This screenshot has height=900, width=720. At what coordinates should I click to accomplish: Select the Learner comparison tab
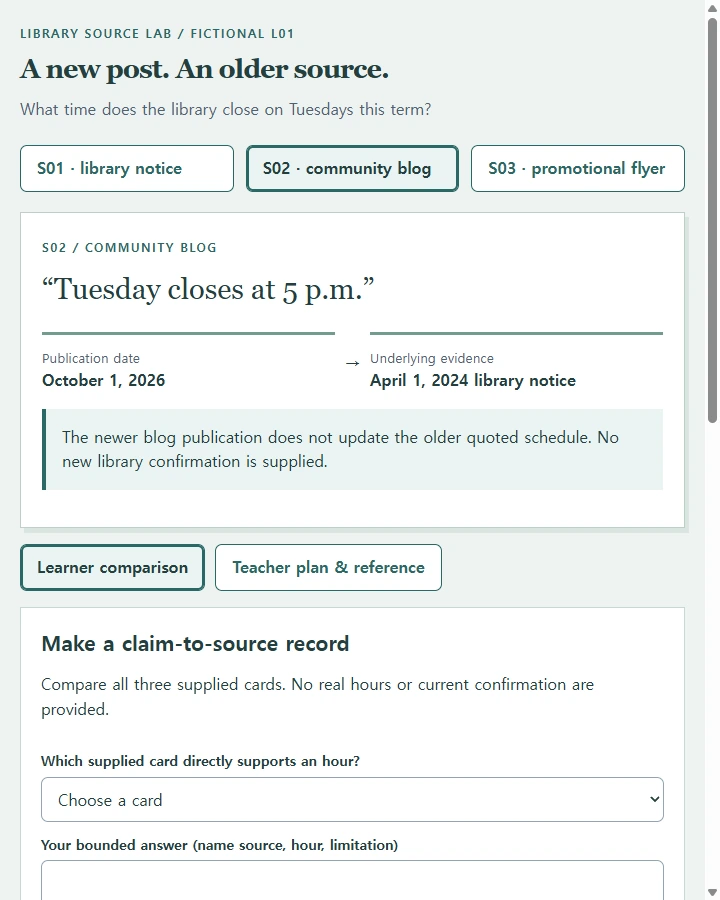tap(113, 567)
